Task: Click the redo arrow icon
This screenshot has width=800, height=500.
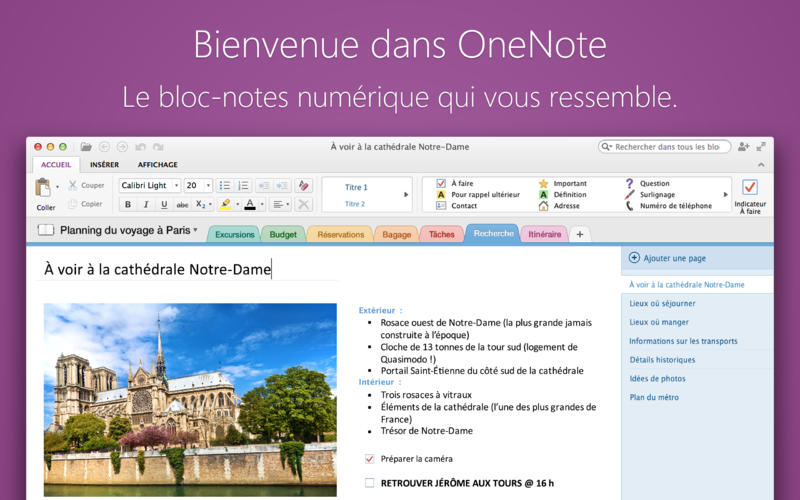Action: (158, 147)
